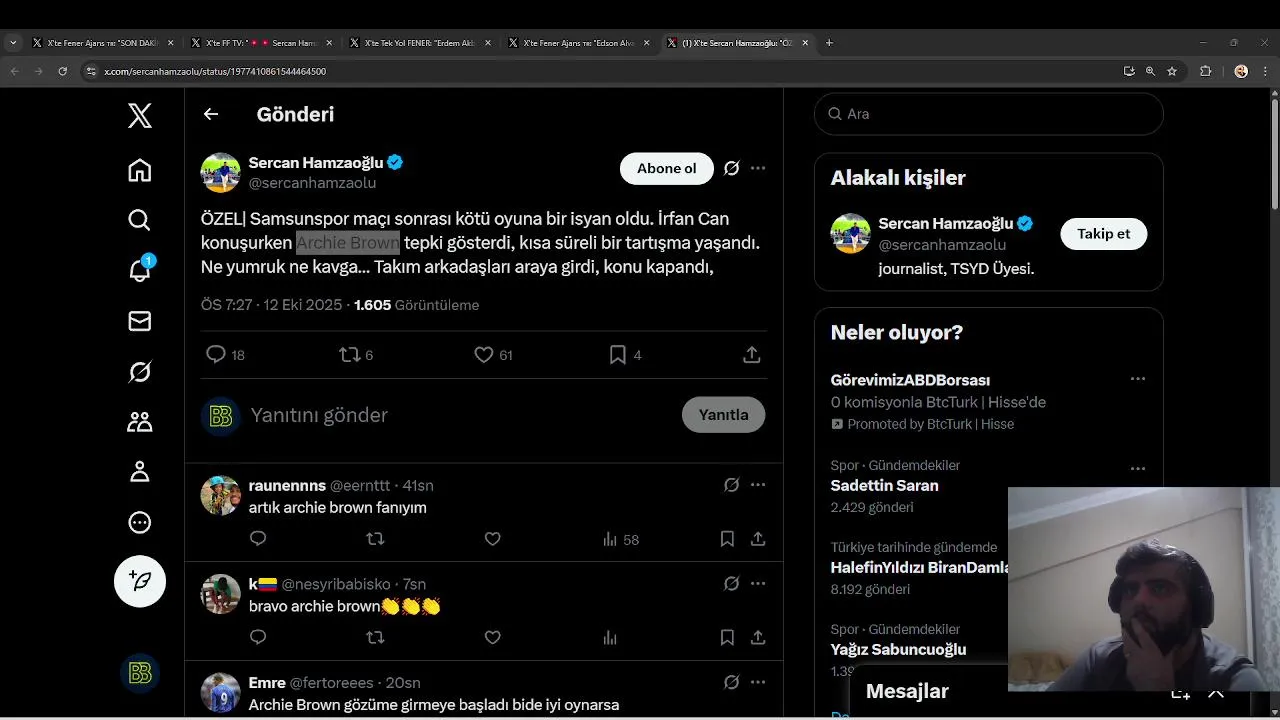This screenshot has height=720, width=1280.
Task: Open account avatar at sidebar bottom
Action: pyautogui.click(x=140, y=674)
